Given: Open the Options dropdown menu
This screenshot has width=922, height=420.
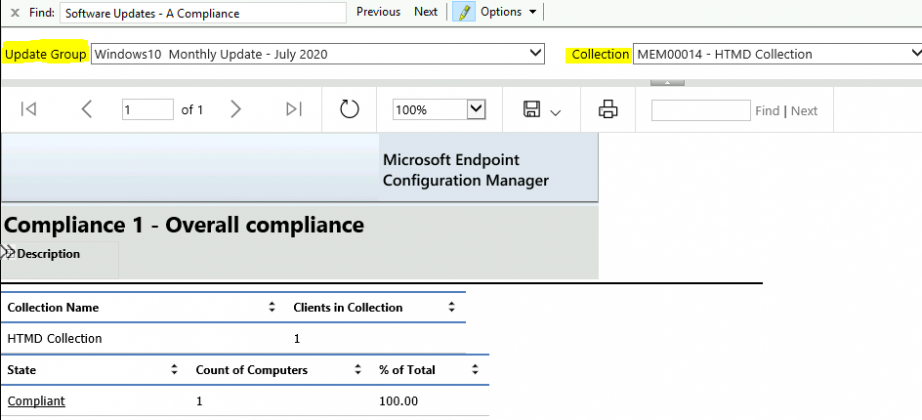Looking at the screenshot, I should coord(508,12).
